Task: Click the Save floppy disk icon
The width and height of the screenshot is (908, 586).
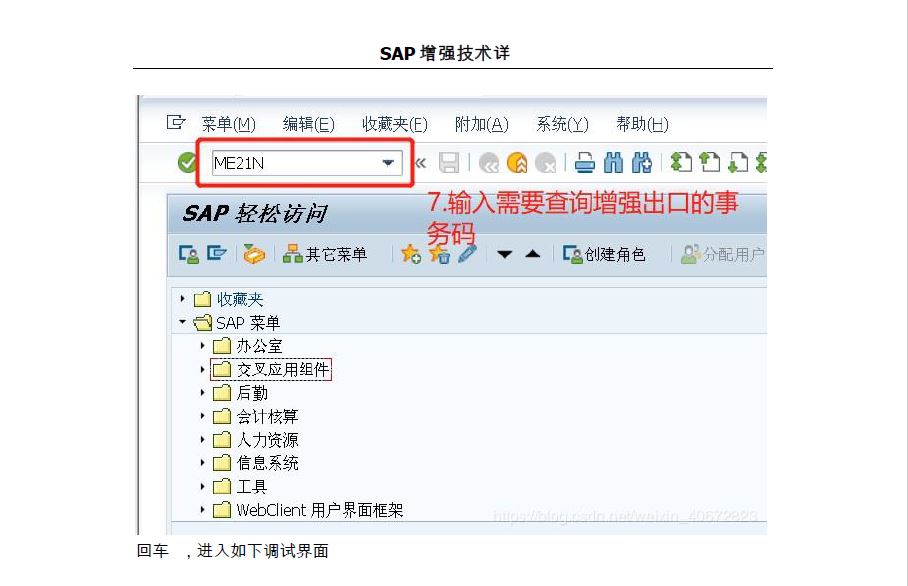Action: click(449, 163)
